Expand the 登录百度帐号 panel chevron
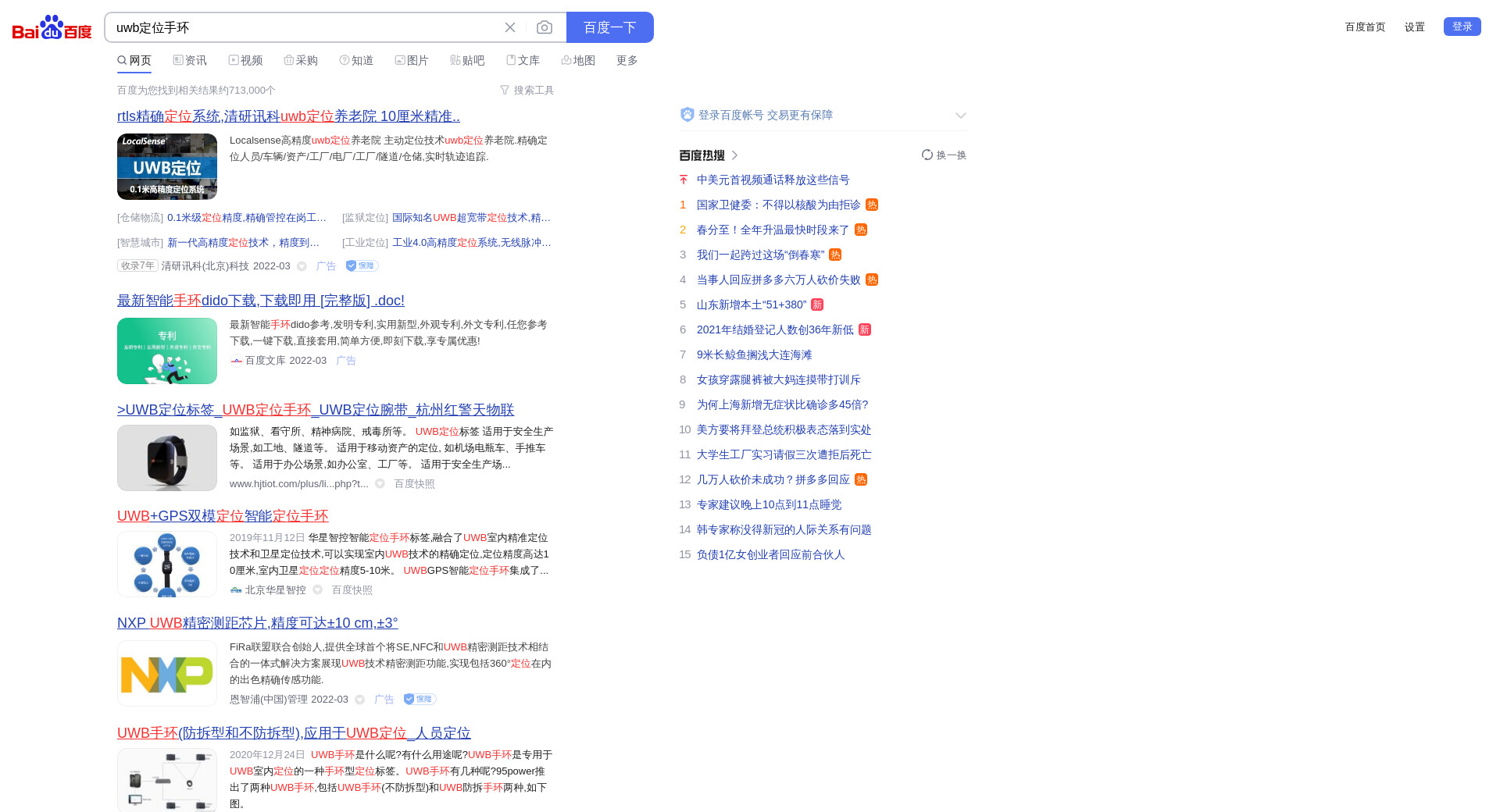The height and width of the screenshot is (812, 1500). tap(960, 116)
